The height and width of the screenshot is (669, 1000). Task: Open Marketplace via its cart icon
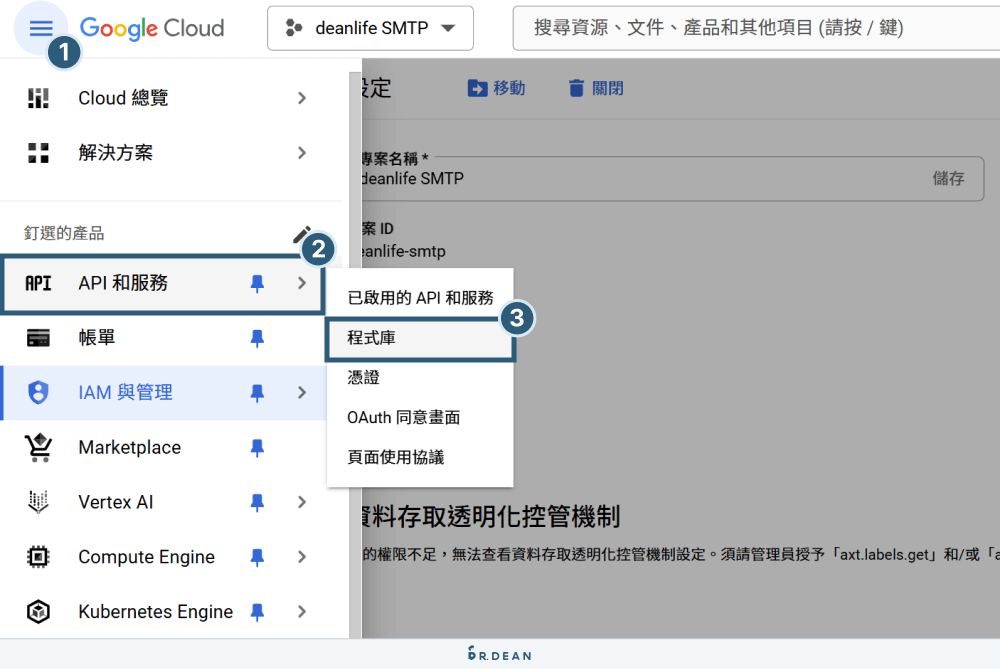[x=38, y=447]
